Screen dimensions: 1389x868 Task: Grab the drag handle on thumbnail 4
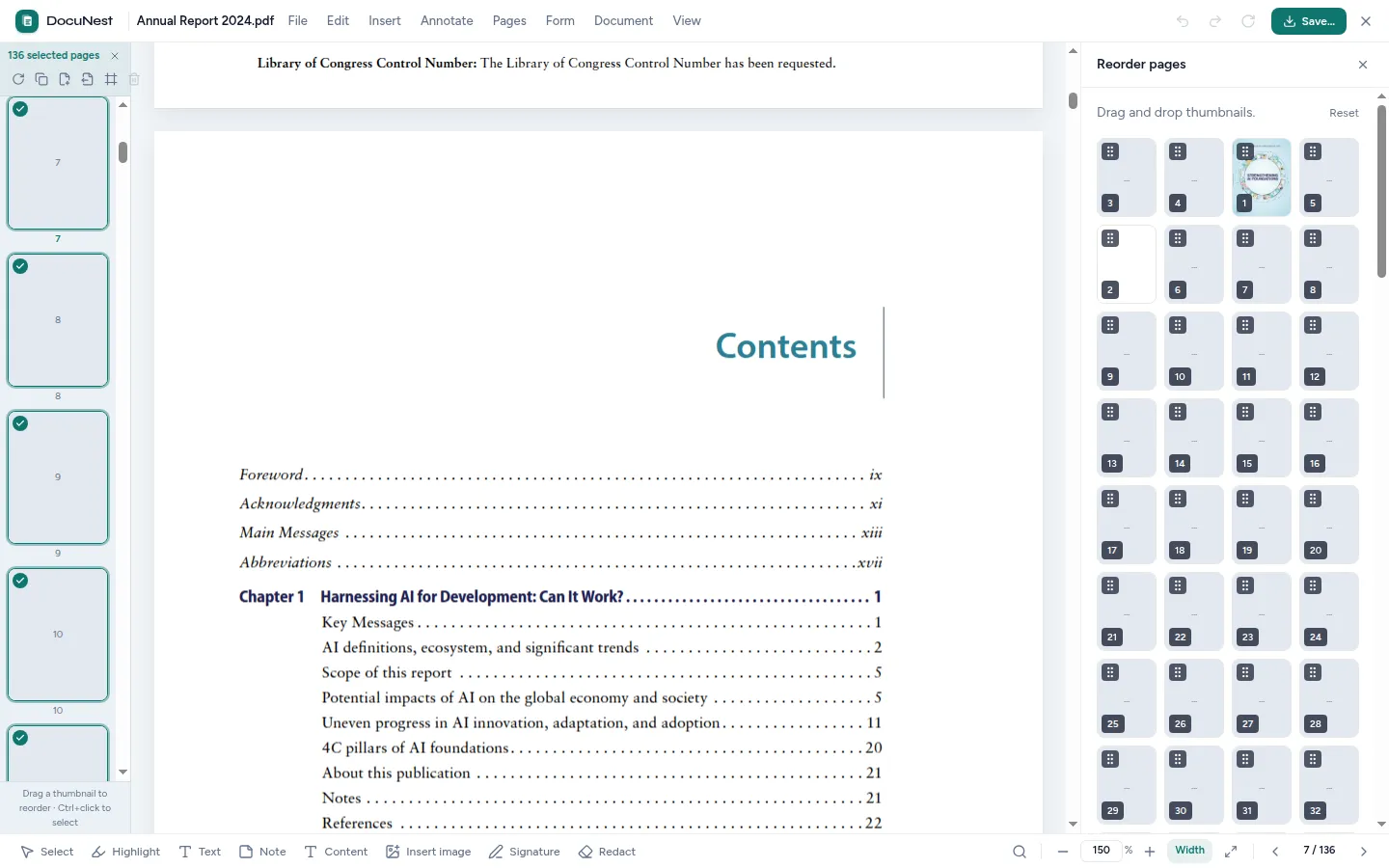pyautogui.click(x=1178, y=151)
